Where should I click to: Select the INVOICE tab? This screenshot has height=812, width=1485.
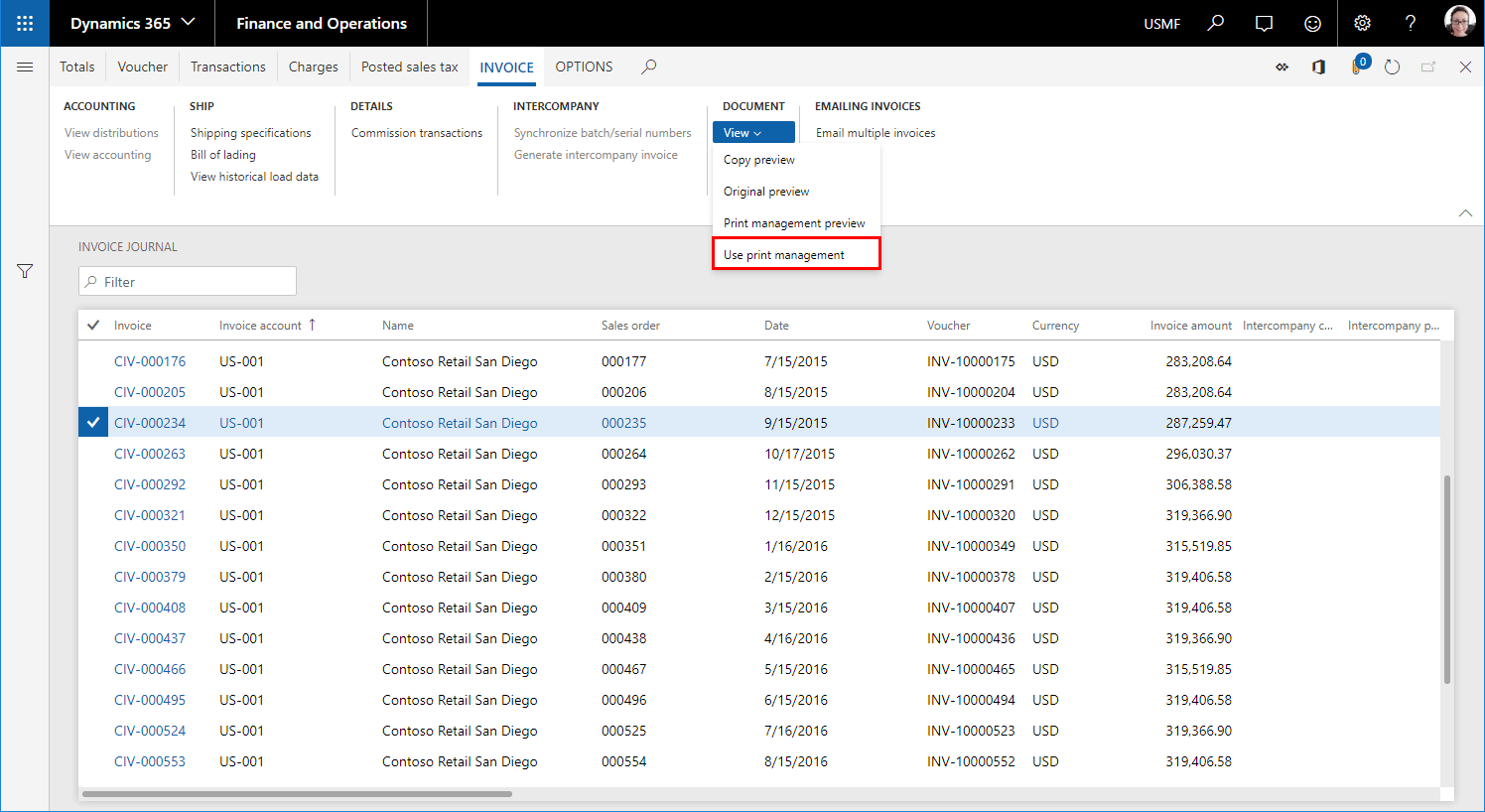(507, 68)
